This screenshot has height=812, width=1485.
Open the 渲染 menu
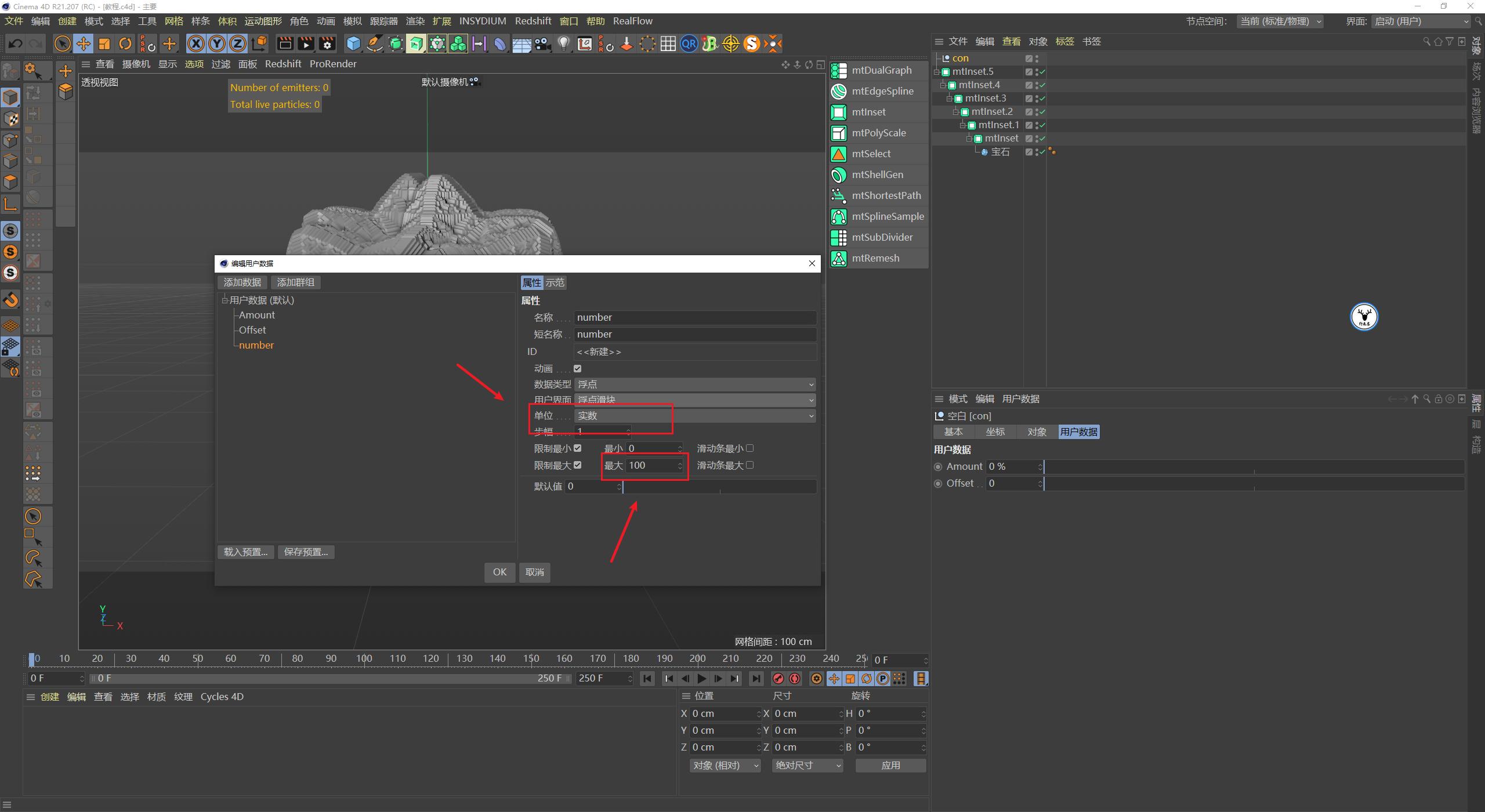tap(414, 20)
